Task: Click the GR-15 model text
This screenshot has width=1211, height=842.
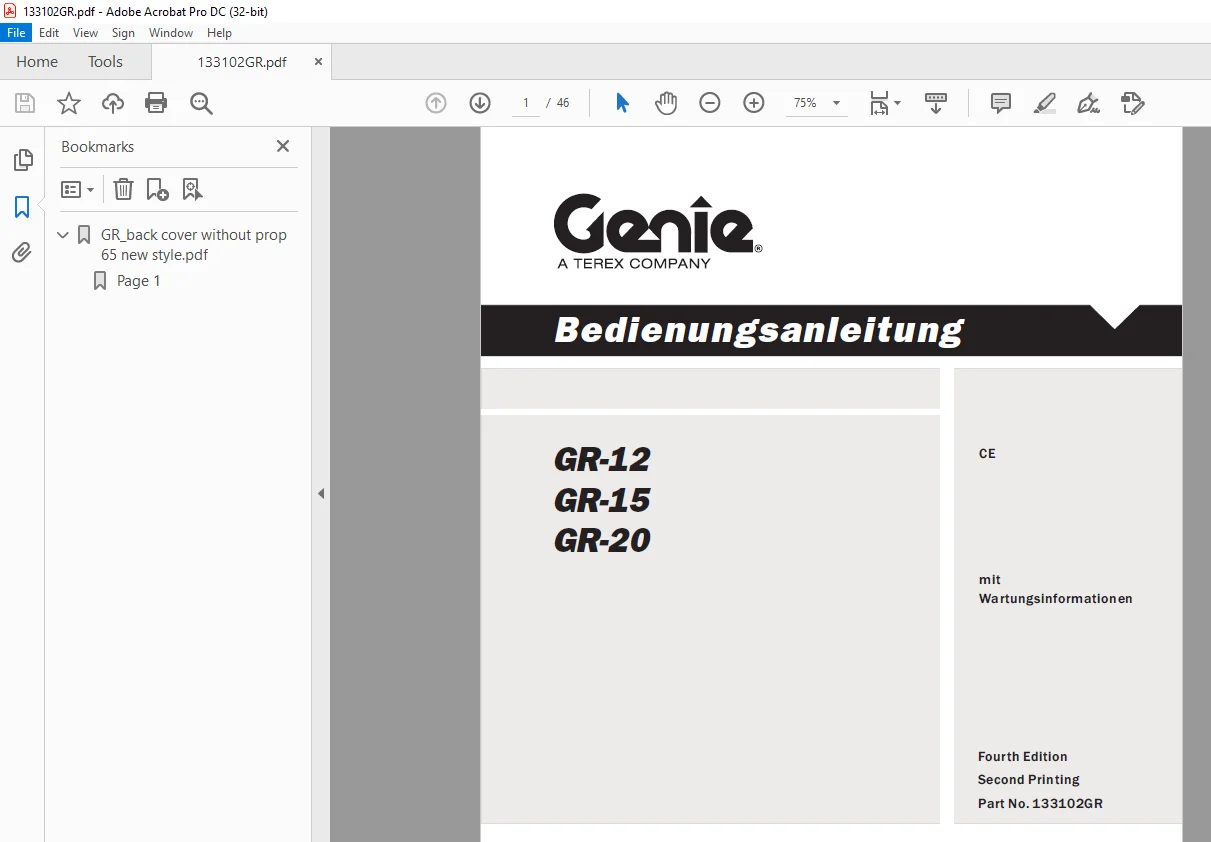Action: pyautogui.click(x=602, y=500)
